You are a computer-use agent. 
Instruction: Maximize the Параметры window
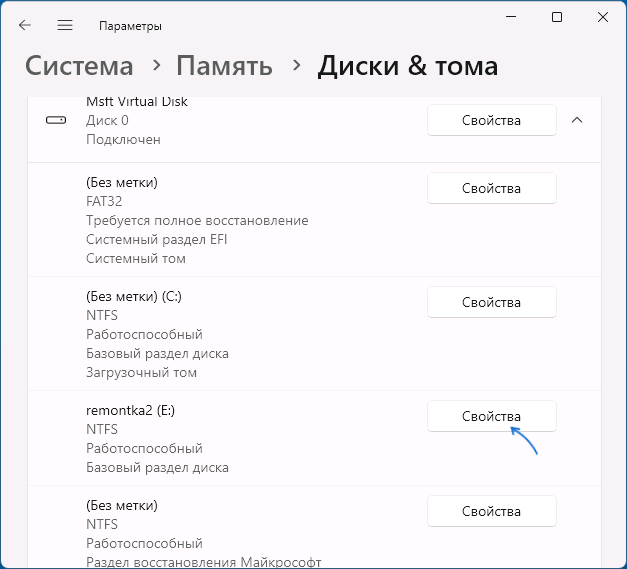pos(557,17)
